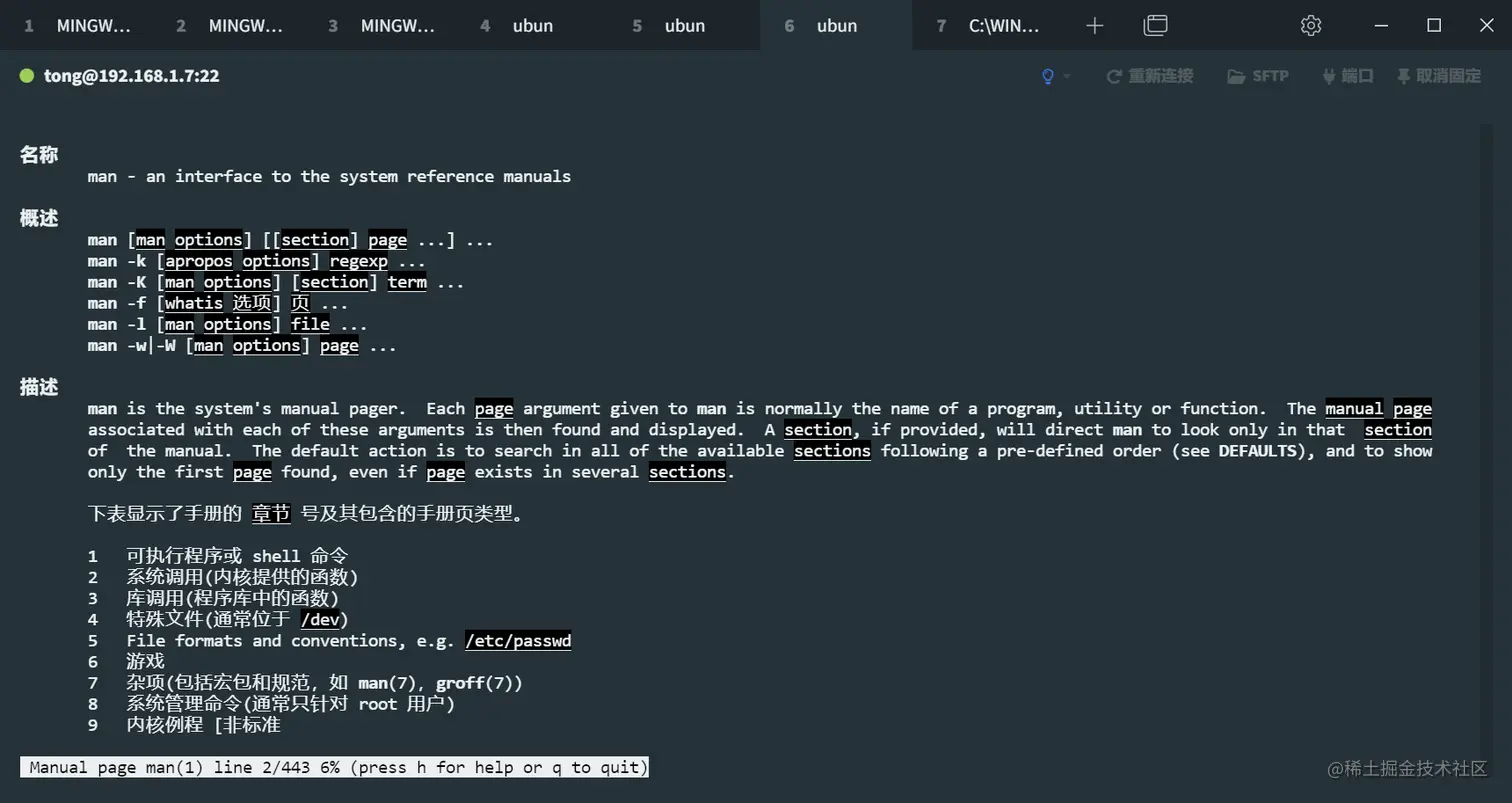Screen dimensions: 1512x803
Task: Open the SFTP file browser
Action: click(1257, 76)
